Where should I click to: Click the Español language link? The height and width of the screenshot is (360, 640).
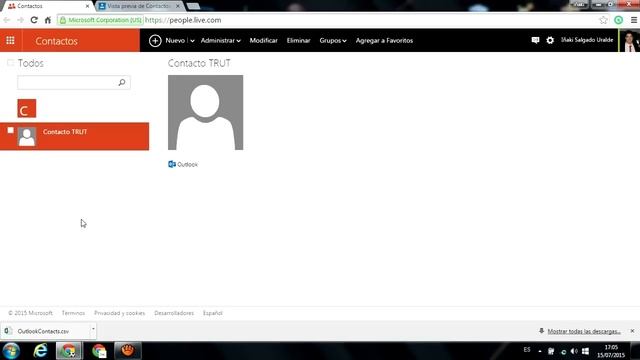pos(213,313)
